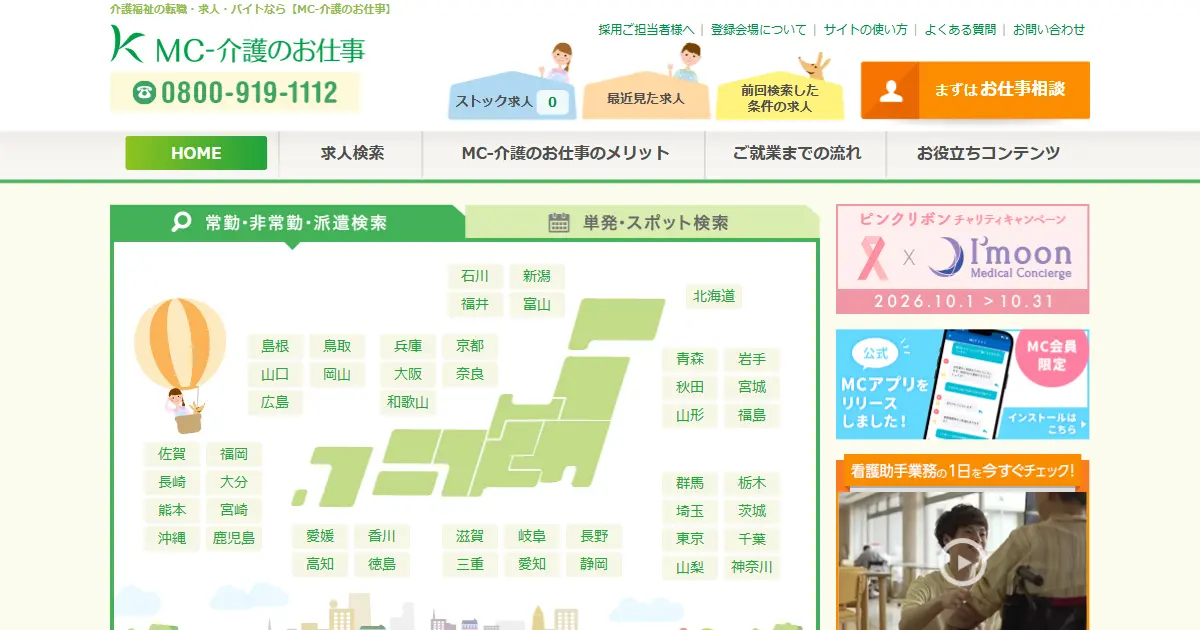
Task: Open the サイトの使い方 link
Action: [x=865, y=30]
